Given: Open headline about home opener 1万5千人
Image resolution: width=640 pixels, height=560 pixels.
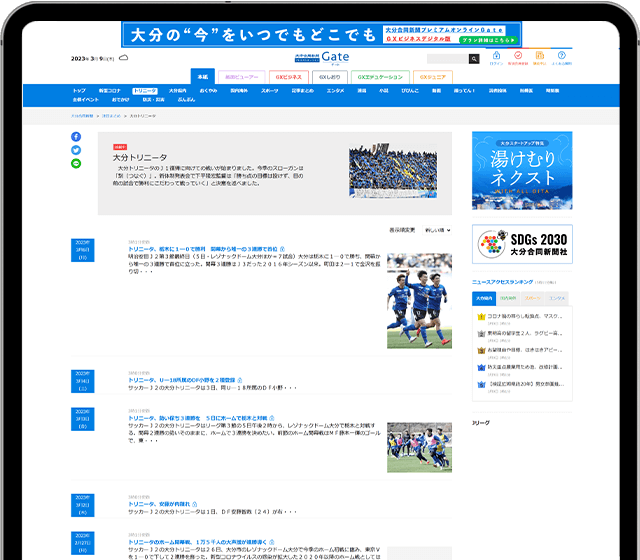Looking at the screenshot, I should coord(198,542).
